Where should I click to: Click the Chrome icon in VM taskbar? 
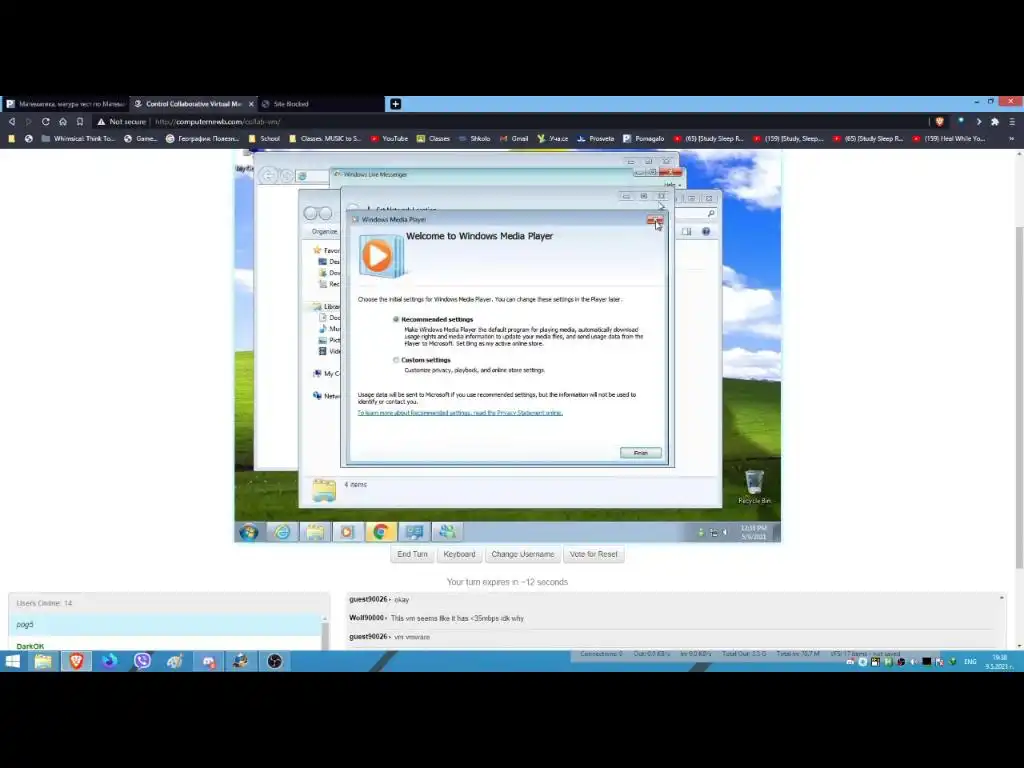click(x=380, y=532)
